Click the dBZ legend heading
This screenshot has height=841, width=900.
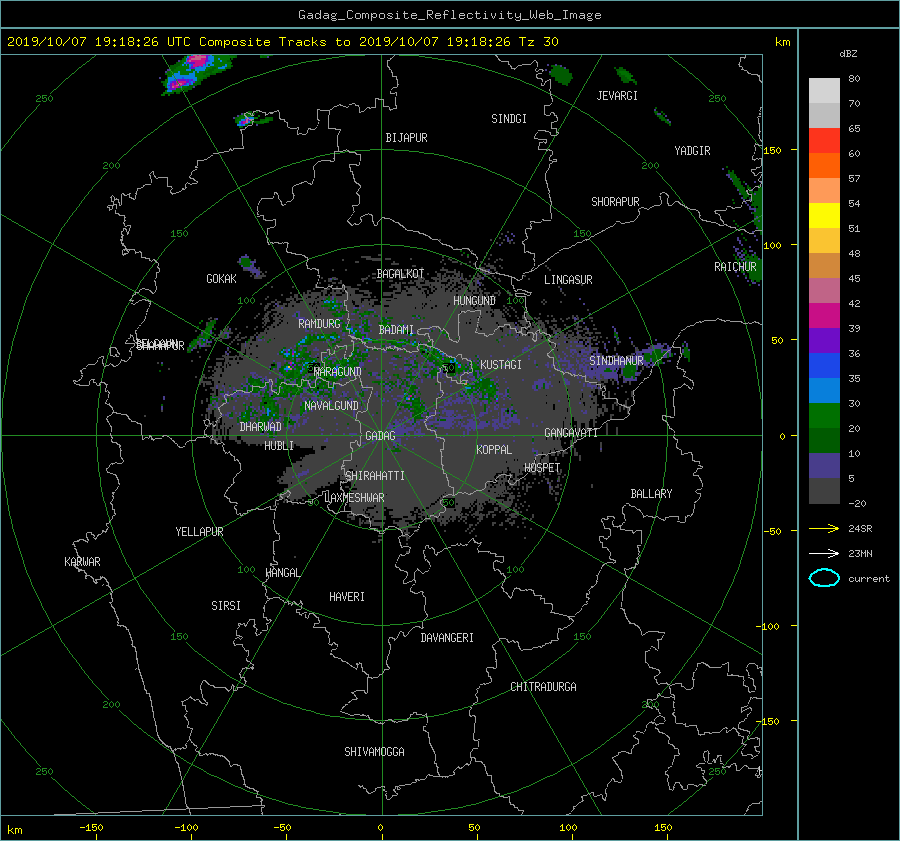pyautogui.click(x=848, y=54)
